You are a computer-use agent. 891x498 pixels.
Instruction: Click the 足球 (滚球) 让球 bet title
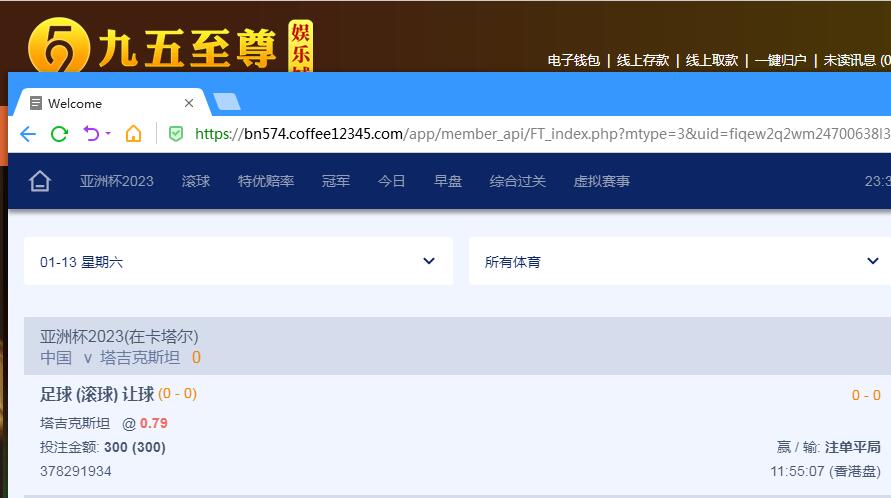[x=97, y=394]
